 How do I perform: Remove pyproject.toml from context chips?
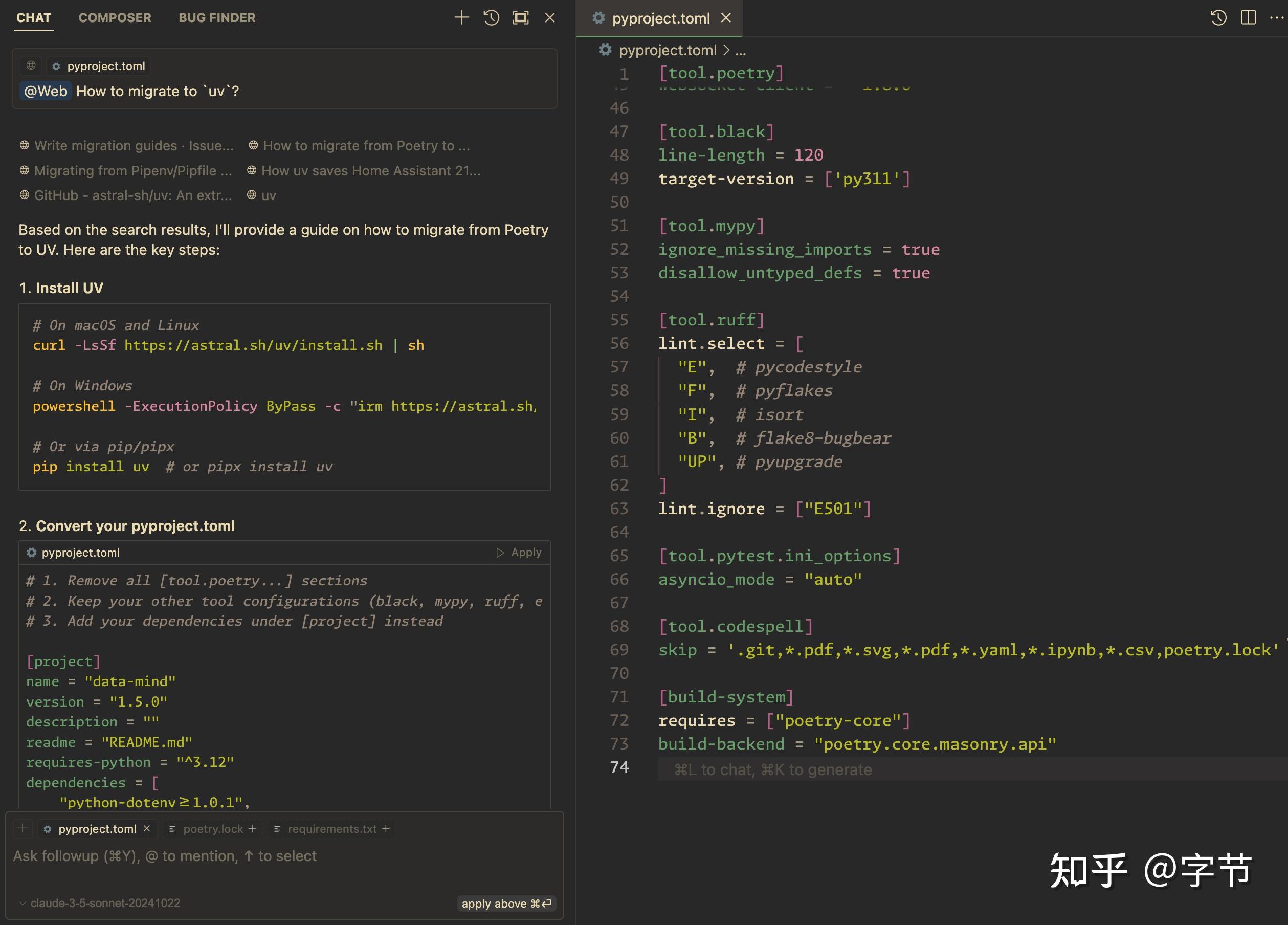146,828
